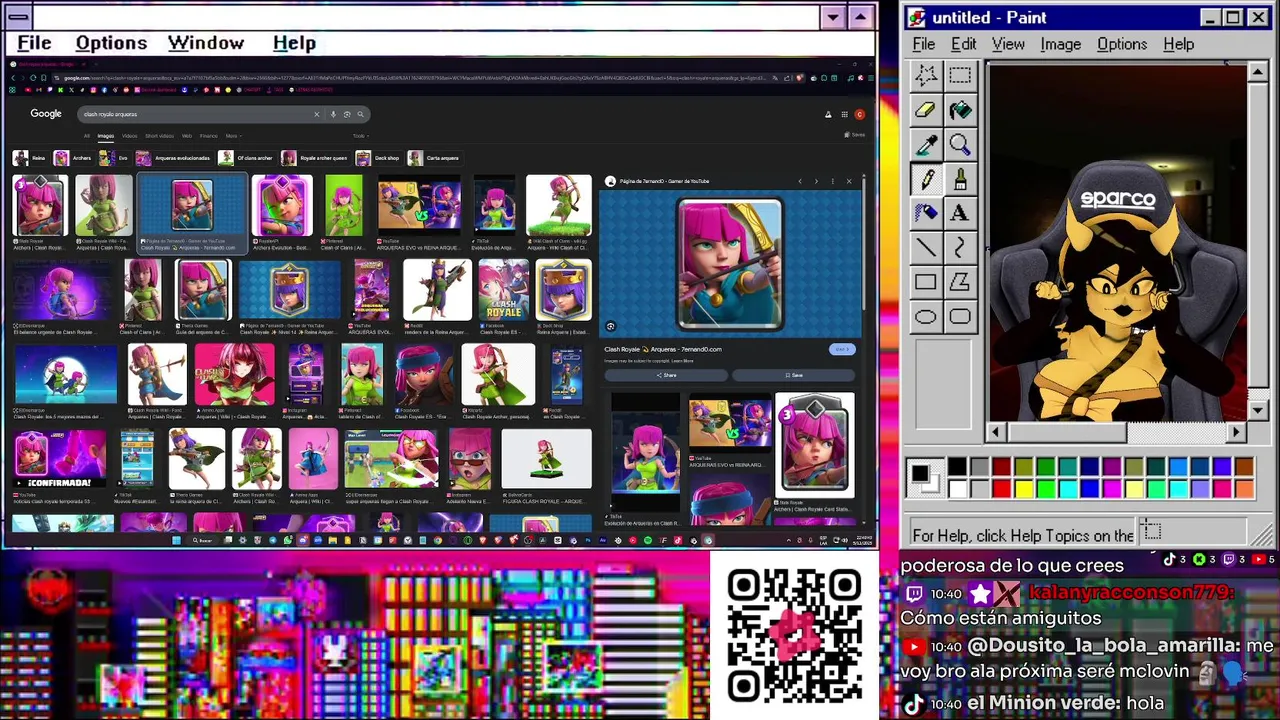Choose the Polygon shape tool
Image resolution: width=1280 pixels, height=720 pixels.
(960, 282)
